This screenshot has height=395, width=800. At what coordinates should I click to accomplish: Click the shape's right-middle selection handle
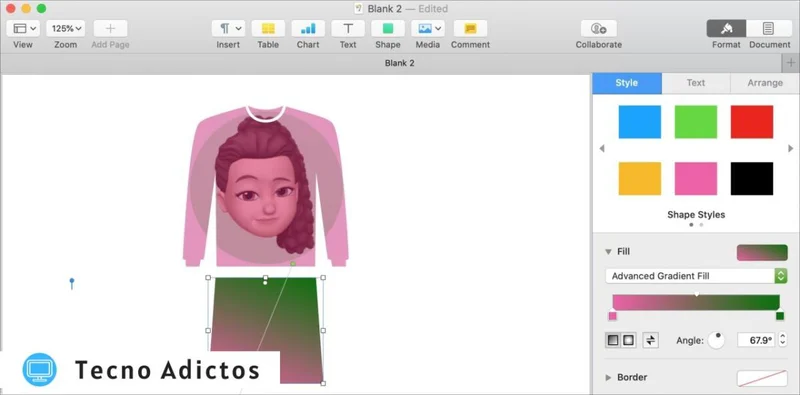pyautogui.click(x=323, y=331)
